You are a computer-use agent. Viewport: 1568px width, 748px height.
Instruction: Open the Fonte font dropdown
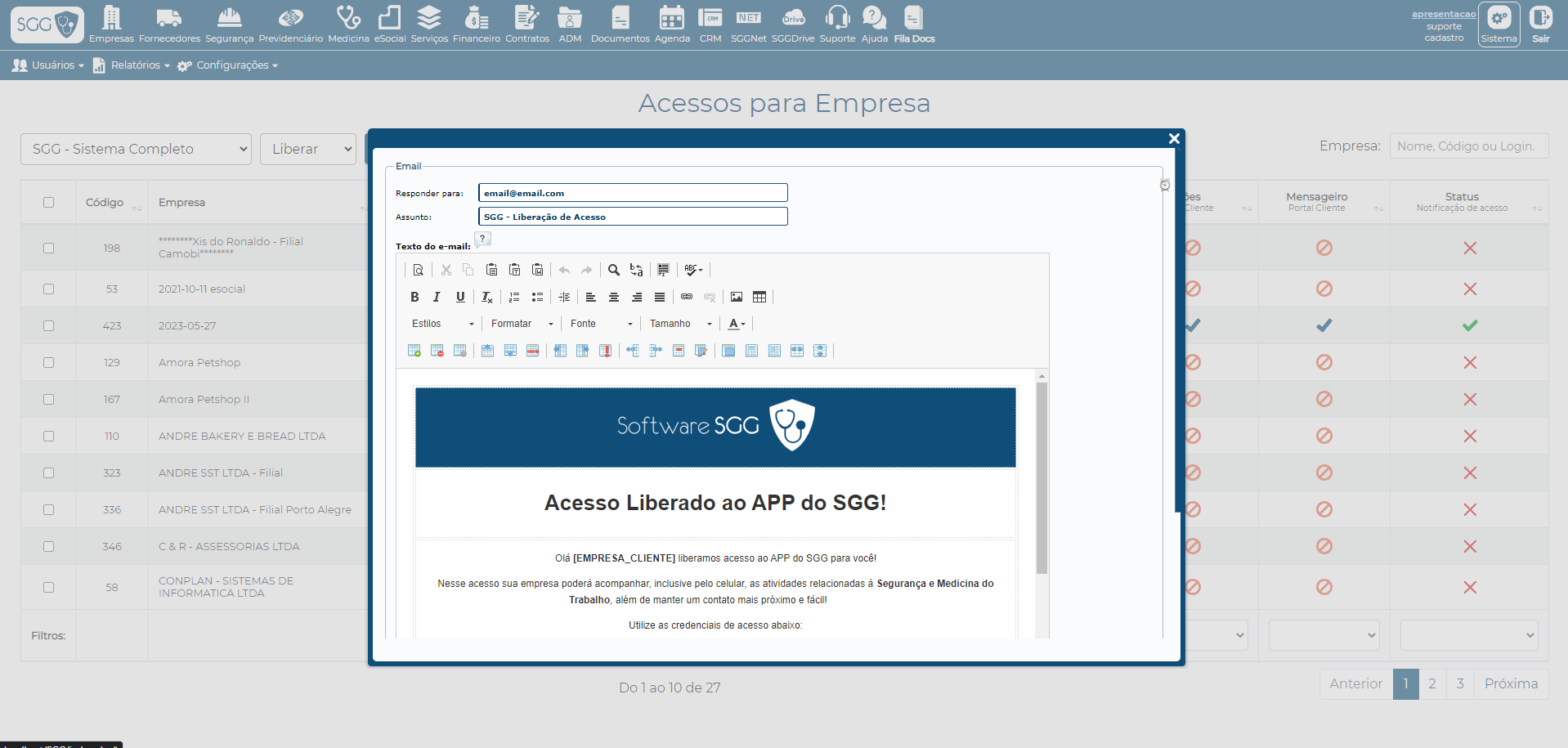pyautogui.click(x=601, y=324)
